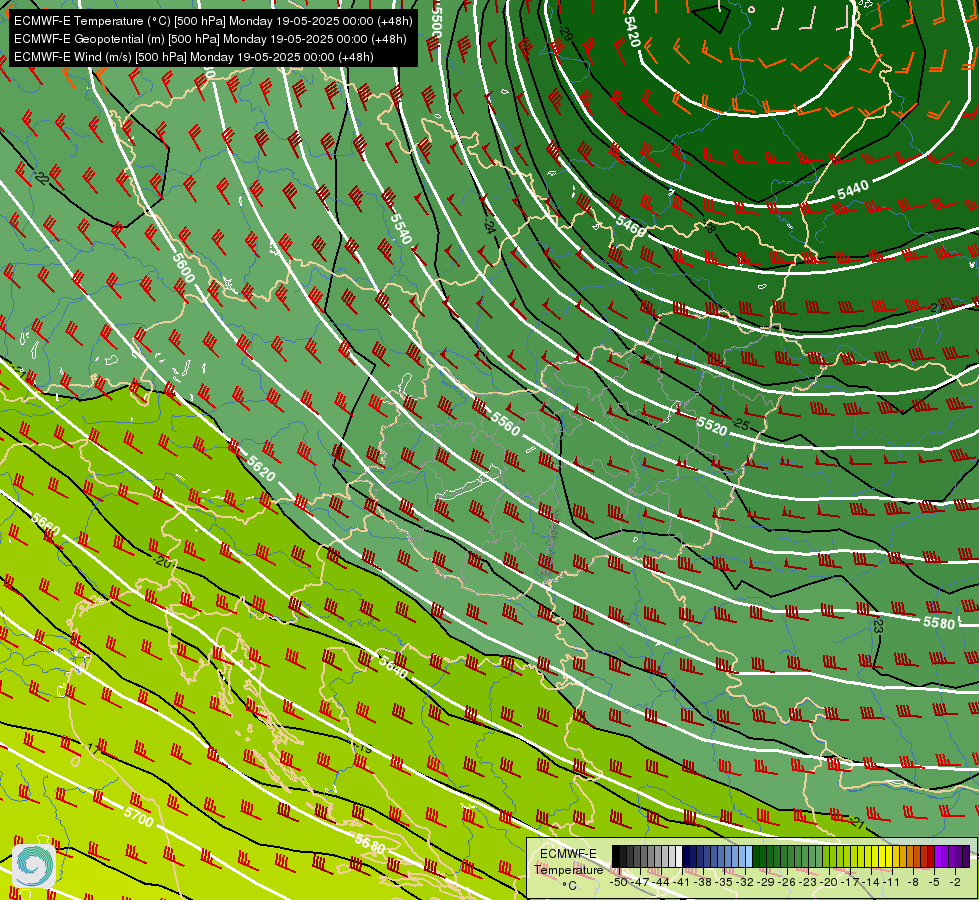Click the -50 value in the legend scale

619,882
